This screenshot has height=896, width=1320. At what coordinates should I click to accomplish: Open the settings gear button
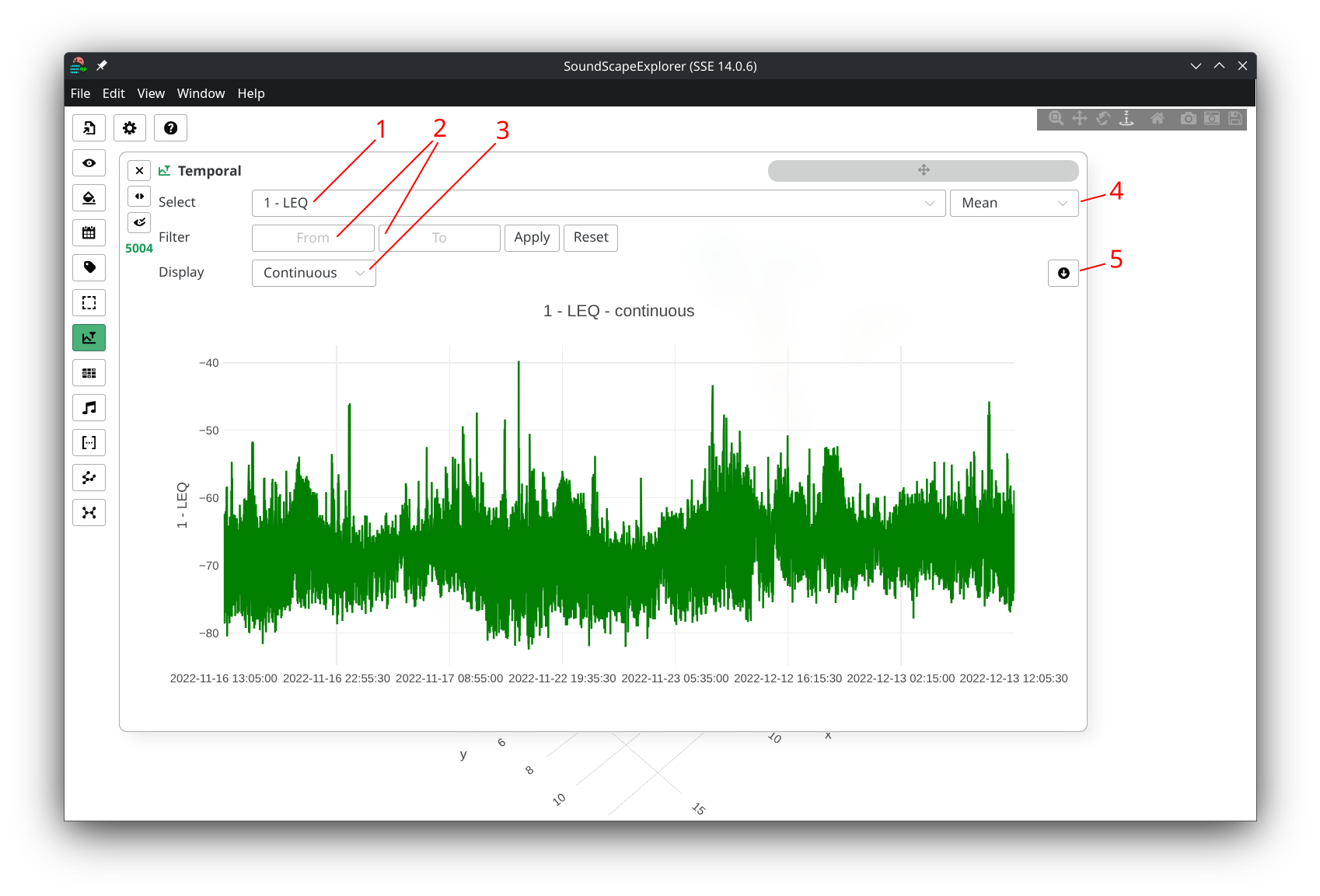click(x=130, y=128)
